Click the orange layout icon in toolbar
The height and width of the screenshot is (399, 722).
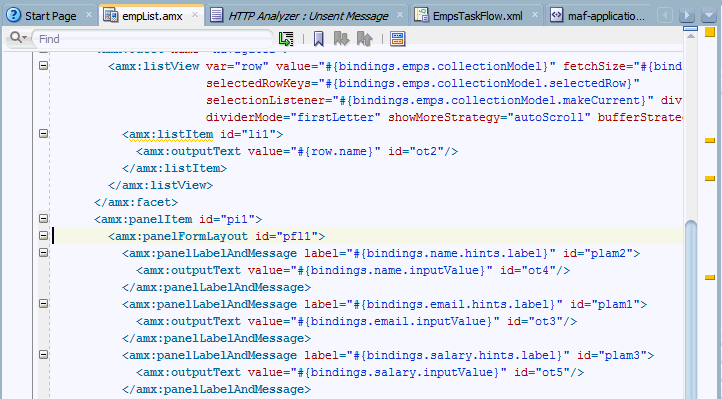click(397, 39)
